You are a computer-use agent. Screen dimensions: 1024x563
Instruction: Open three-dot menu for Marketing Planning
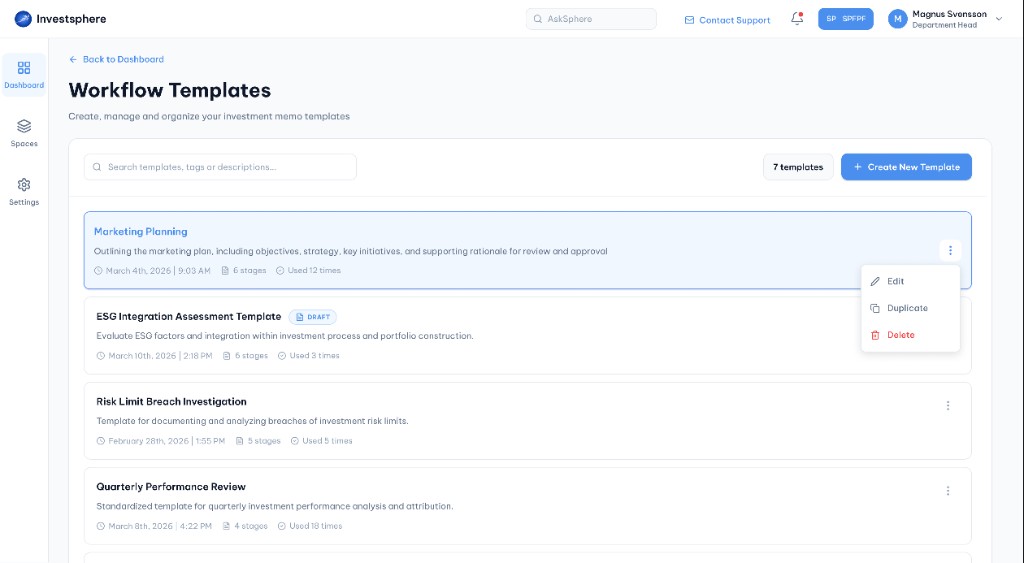(x=950, y=250)
